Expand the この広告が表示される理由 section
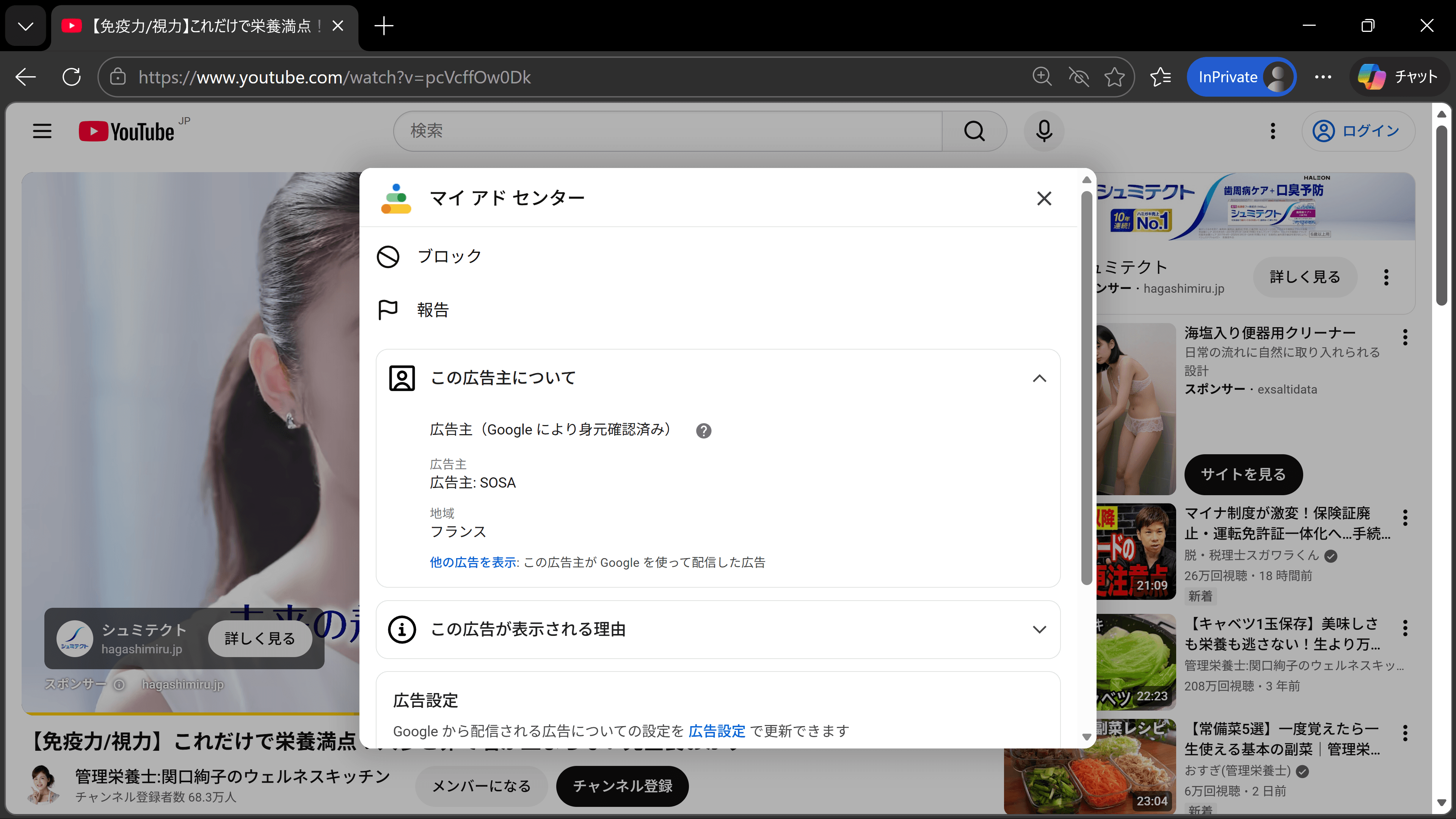 coord(1039,629)
